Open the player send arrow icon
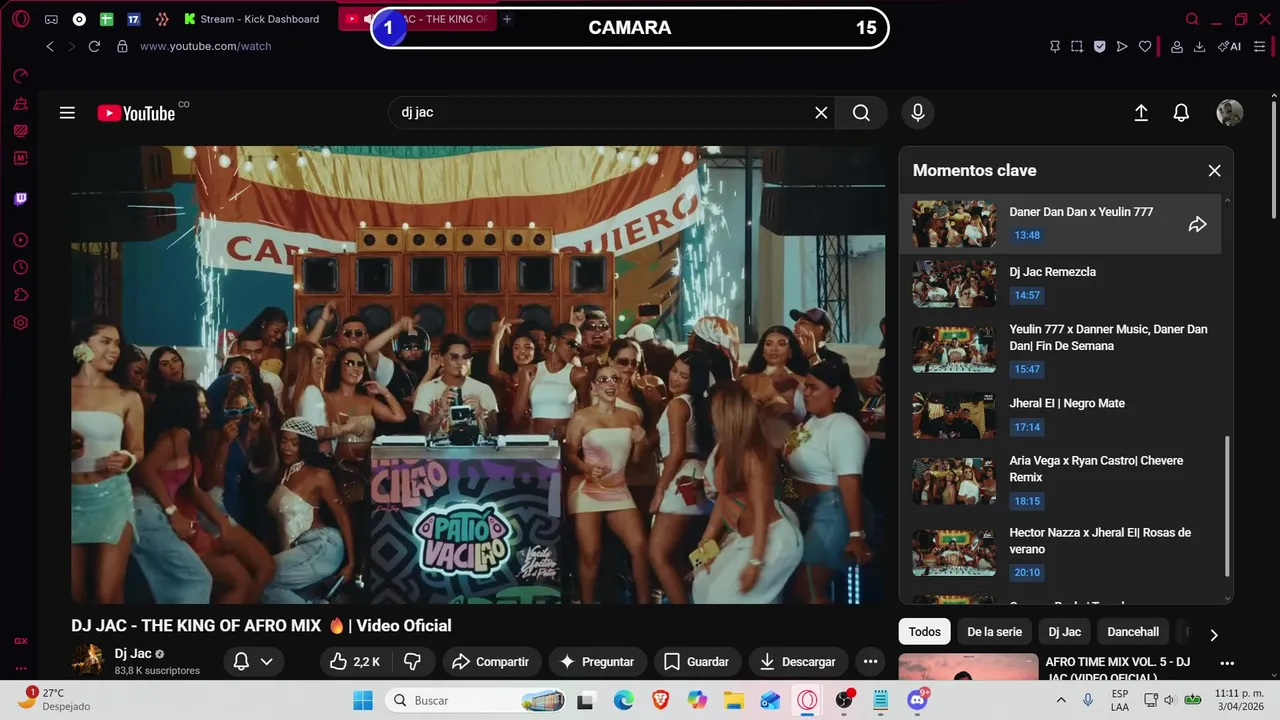Screen dimensions: 1280x720 pyautogui.click(x=1122, y=46)
